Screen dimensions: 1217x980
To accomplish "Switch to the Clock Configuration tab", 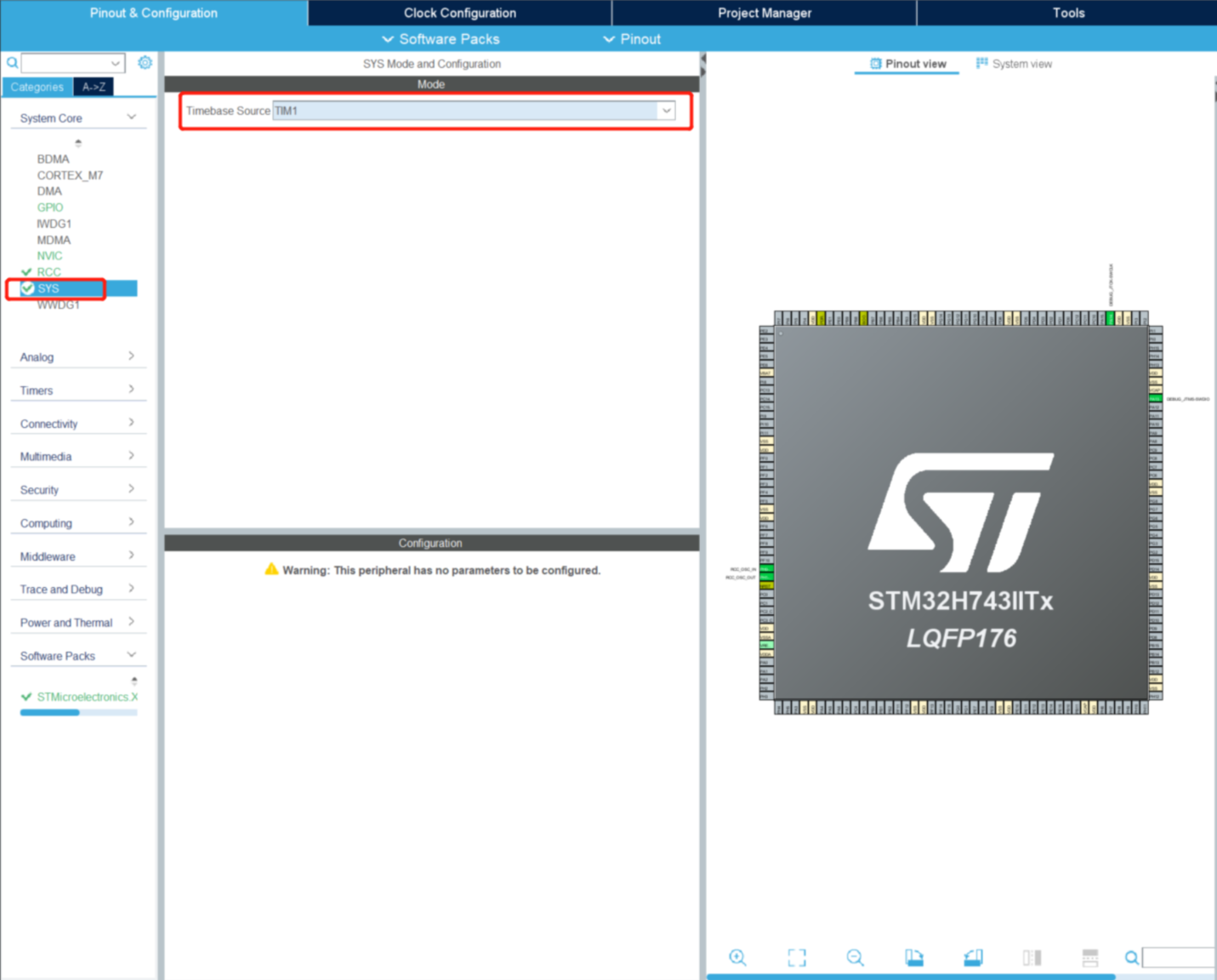I will tap(459, 13).
